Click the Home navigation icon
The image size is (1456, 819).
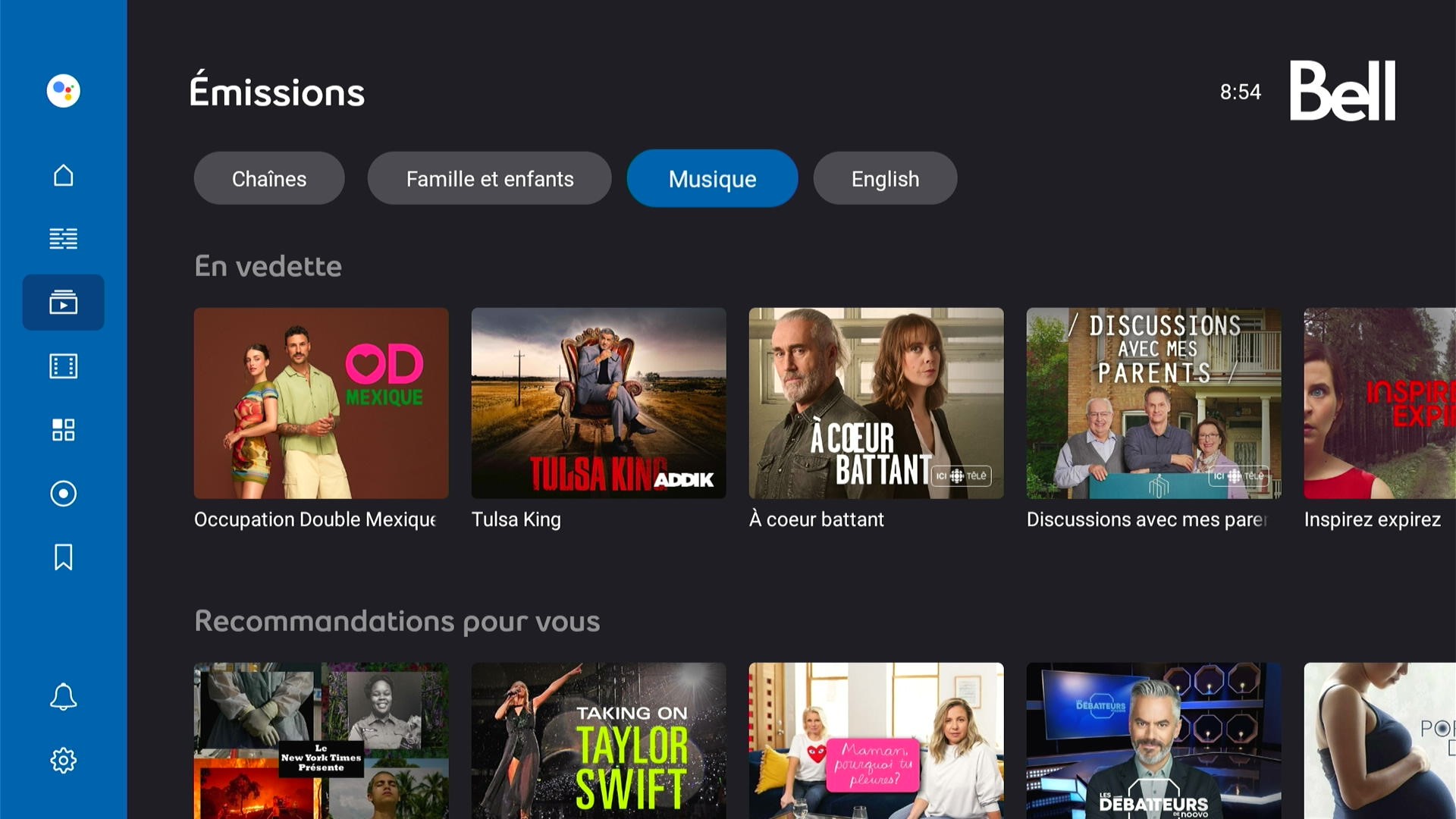tap(63, 175)
